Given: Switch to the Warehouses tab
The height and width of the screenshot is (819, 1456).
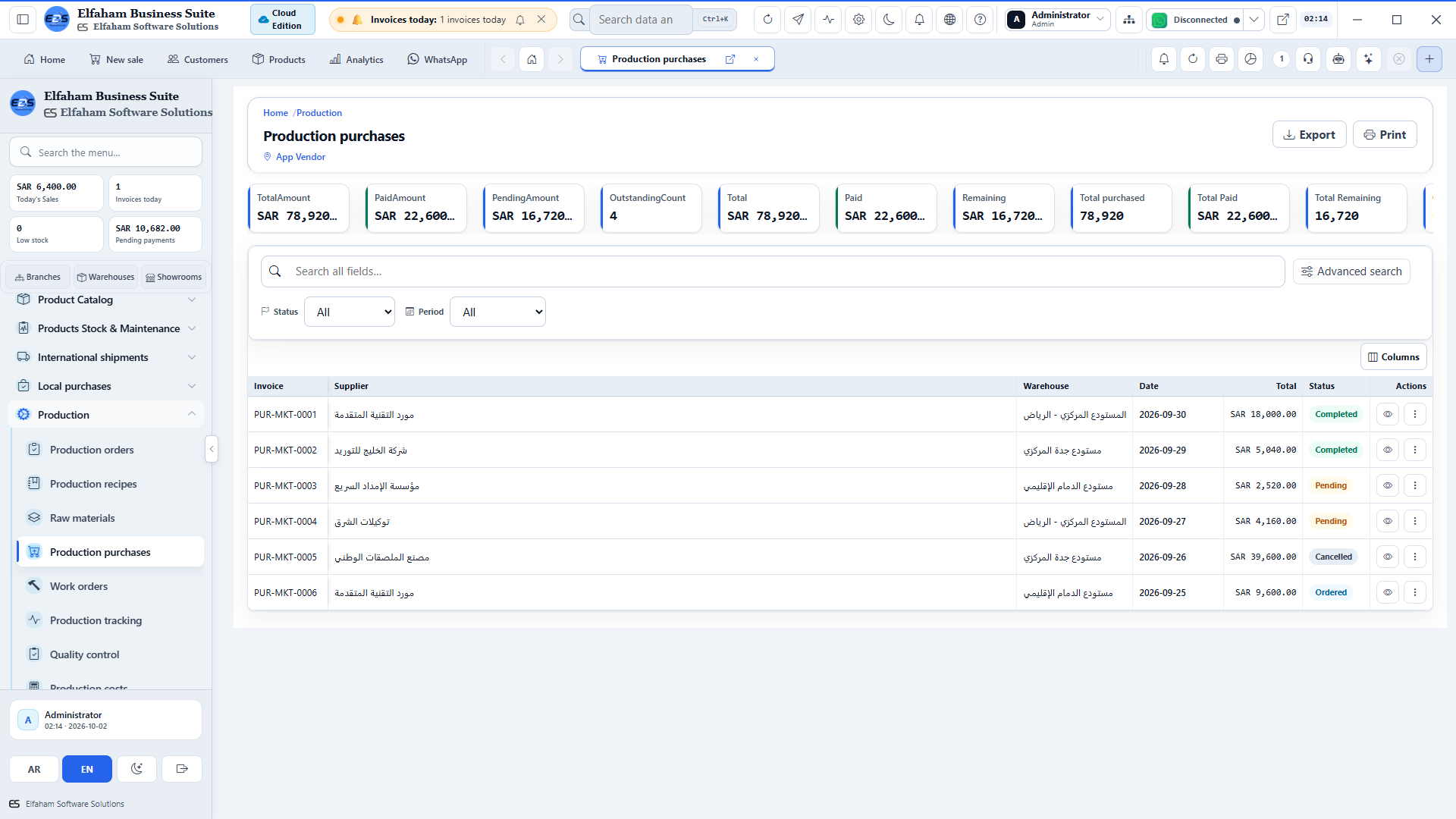Looking at the screenshot, I should click(105, 277).
